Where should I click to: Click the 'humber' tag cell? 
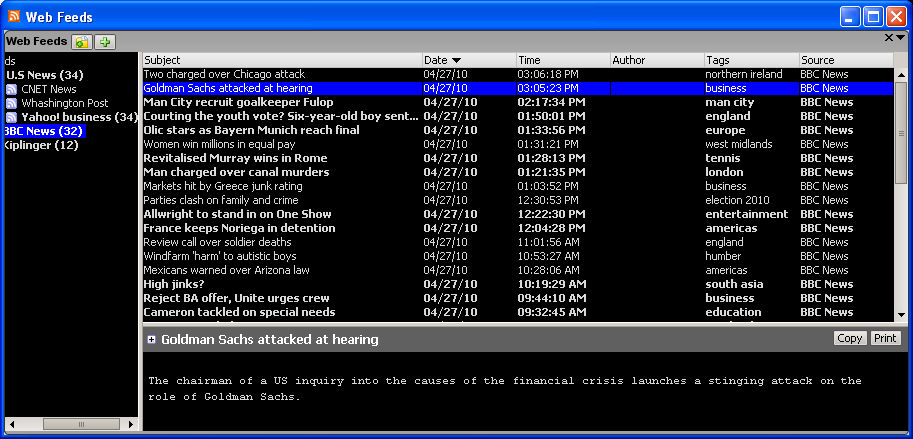tap(723, 256)
